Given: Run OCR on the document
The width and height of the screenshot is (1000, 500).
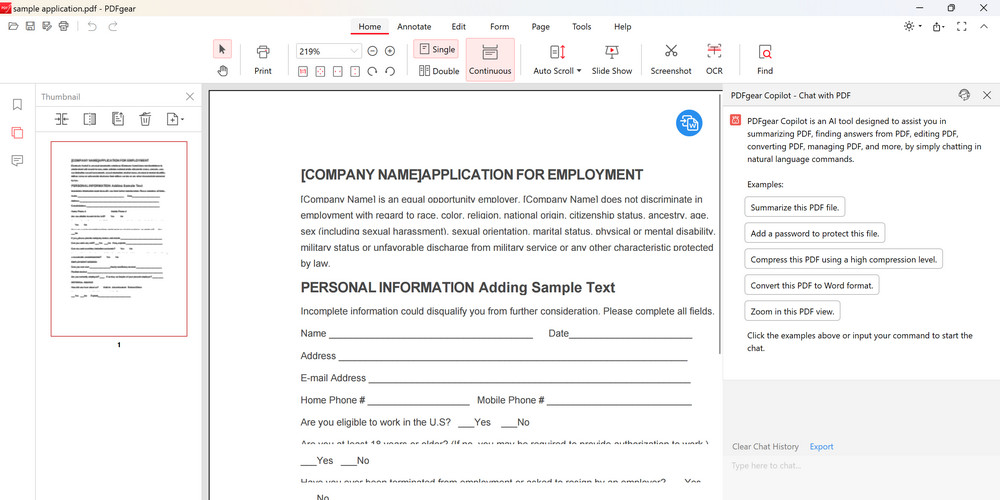Looking at the screenshot, I should pos(714,60).
